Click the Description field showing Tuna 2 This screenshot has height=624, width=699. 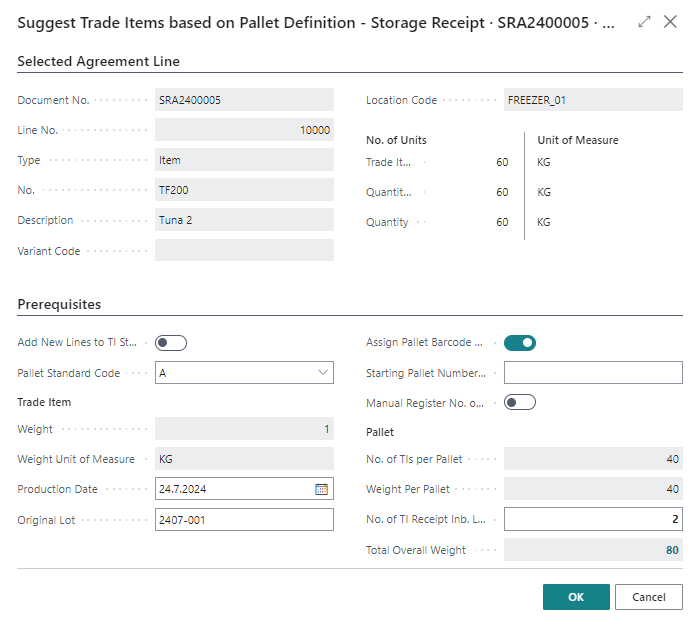[244, 220]
